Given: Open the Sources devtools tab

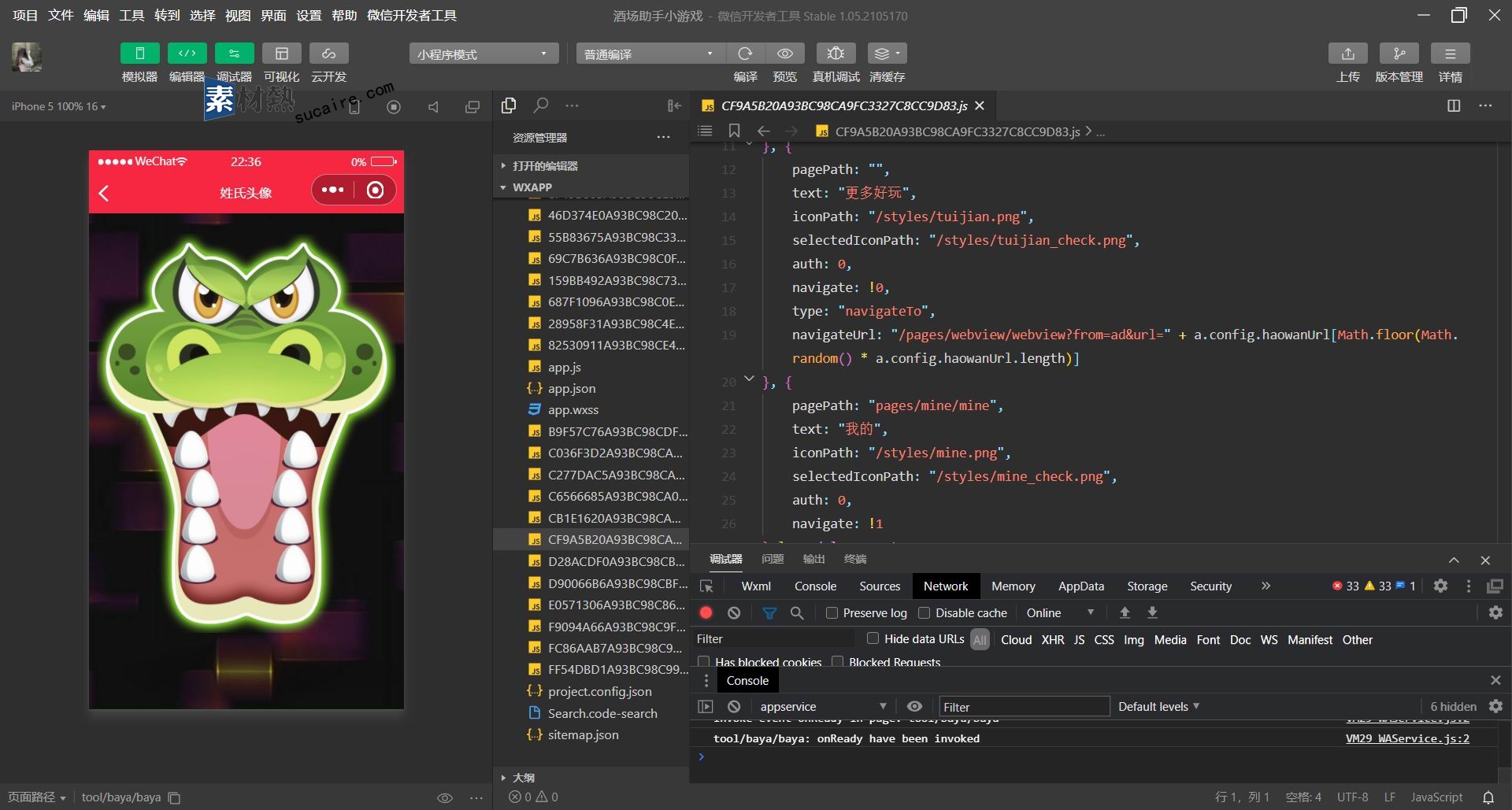Looking at the screenshot, I should click(x=880, y=586).
